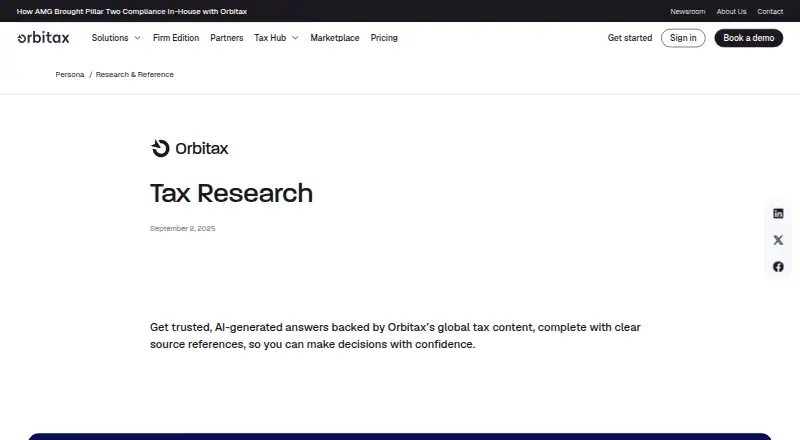800x440 pixels.
Task: Click the Tax Research heading
Action: (x=231, y=193)
